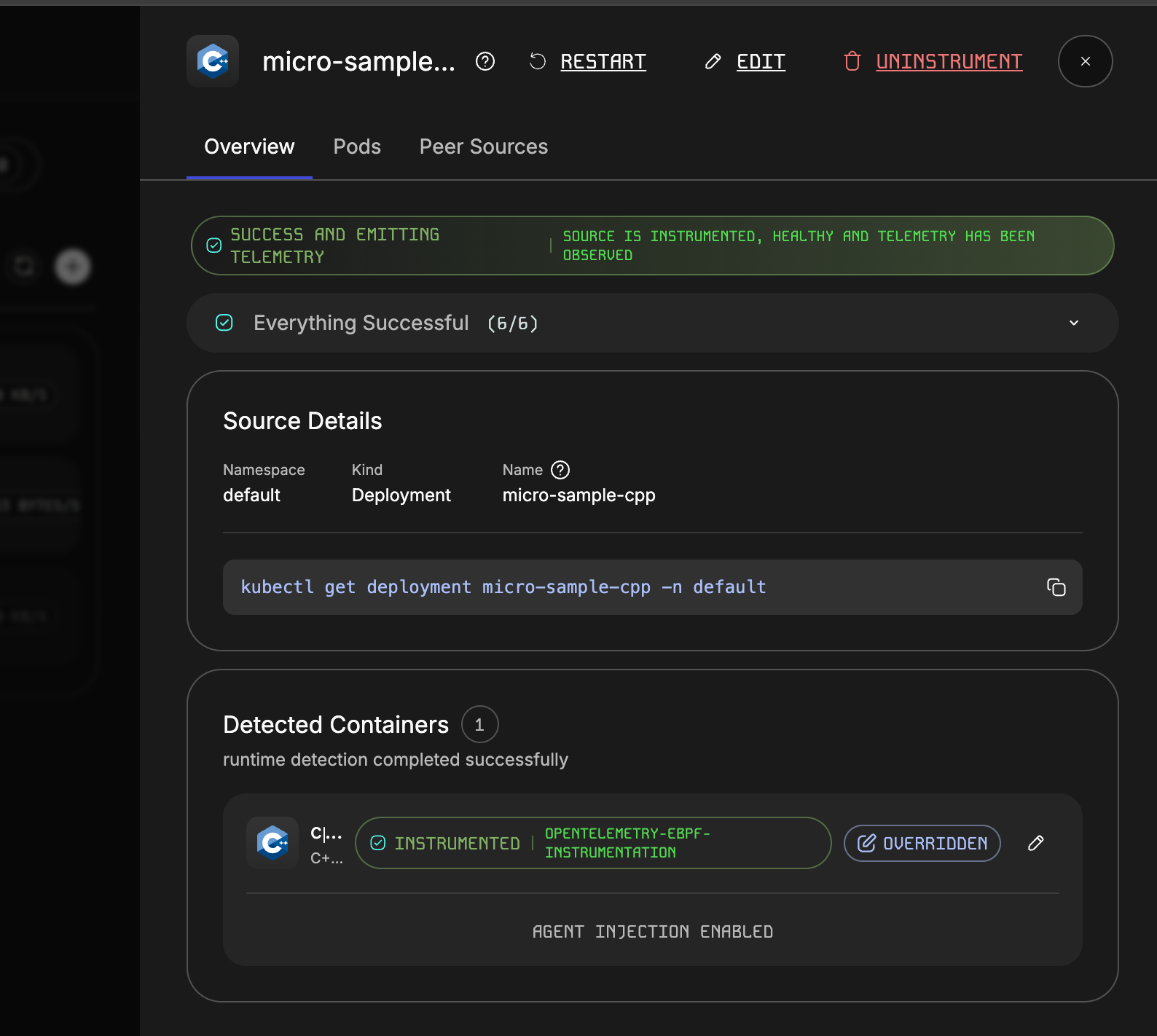Viewport: 1157px width, 1036px height.
Task: Click the INSTRUMENTED check icon
Action: pos(378,843)
